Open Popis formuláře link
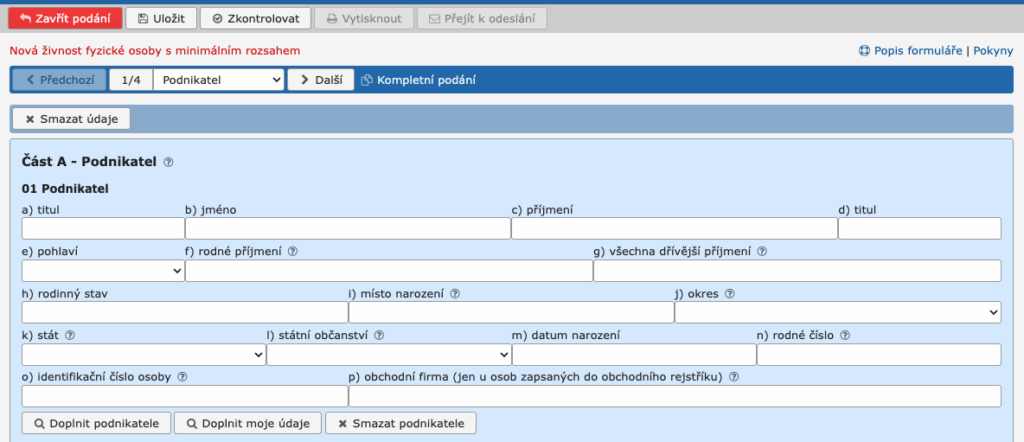 tap(910, 51)
